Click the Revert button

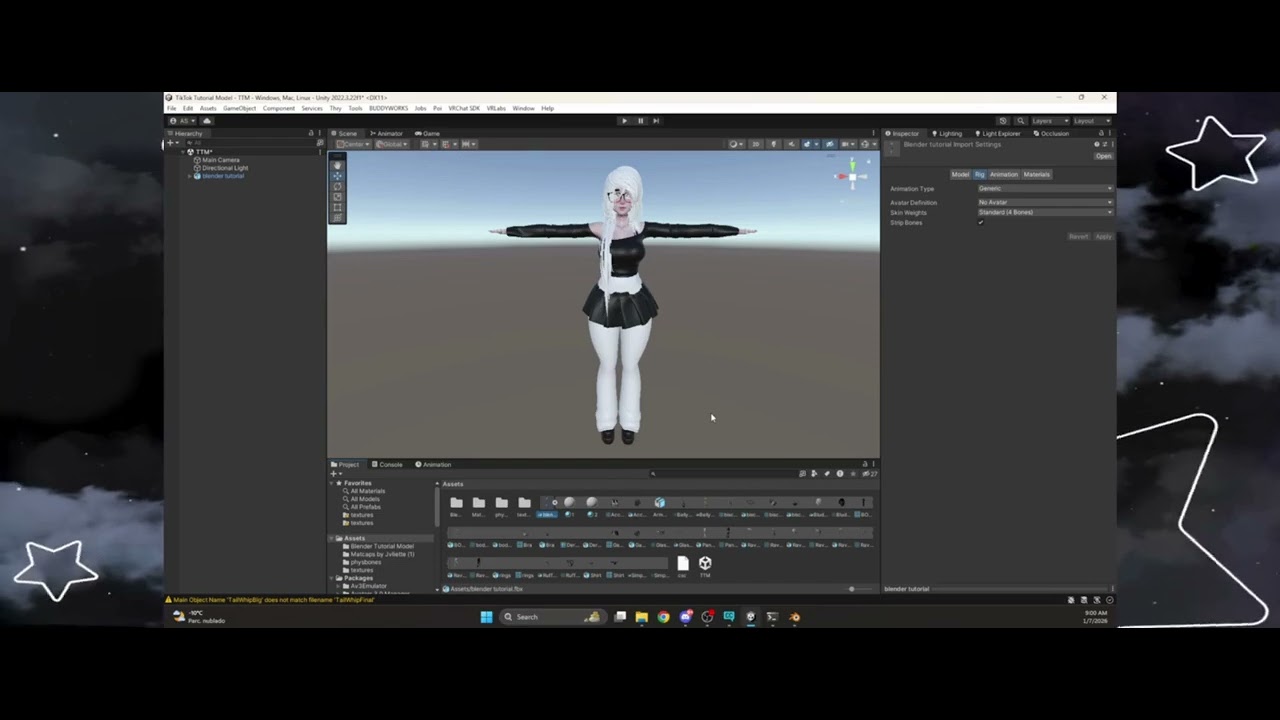[1078, 236]
